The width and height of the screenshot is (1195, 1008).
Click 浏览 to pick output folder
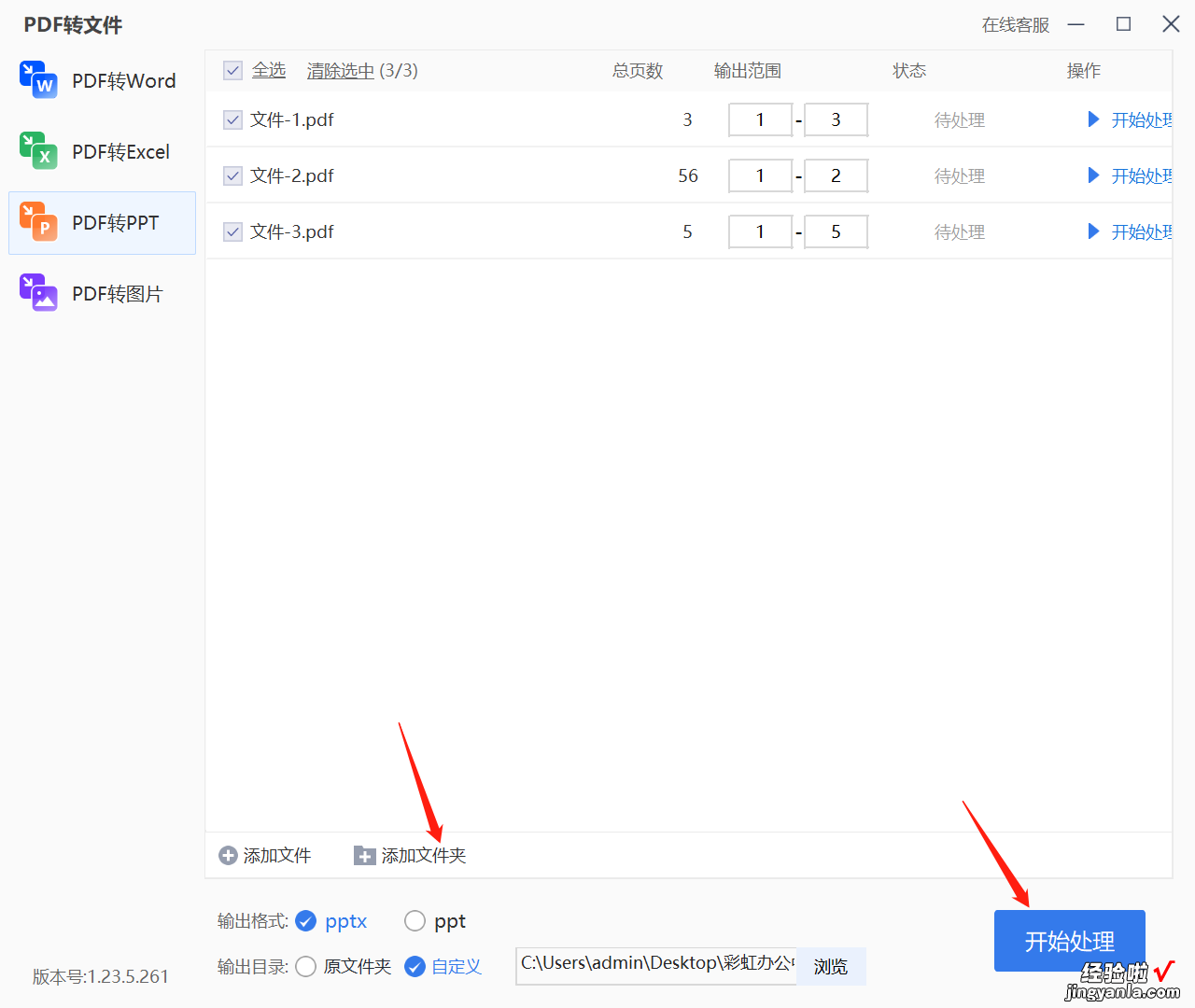pyautogui.click(x=831, y=967)
